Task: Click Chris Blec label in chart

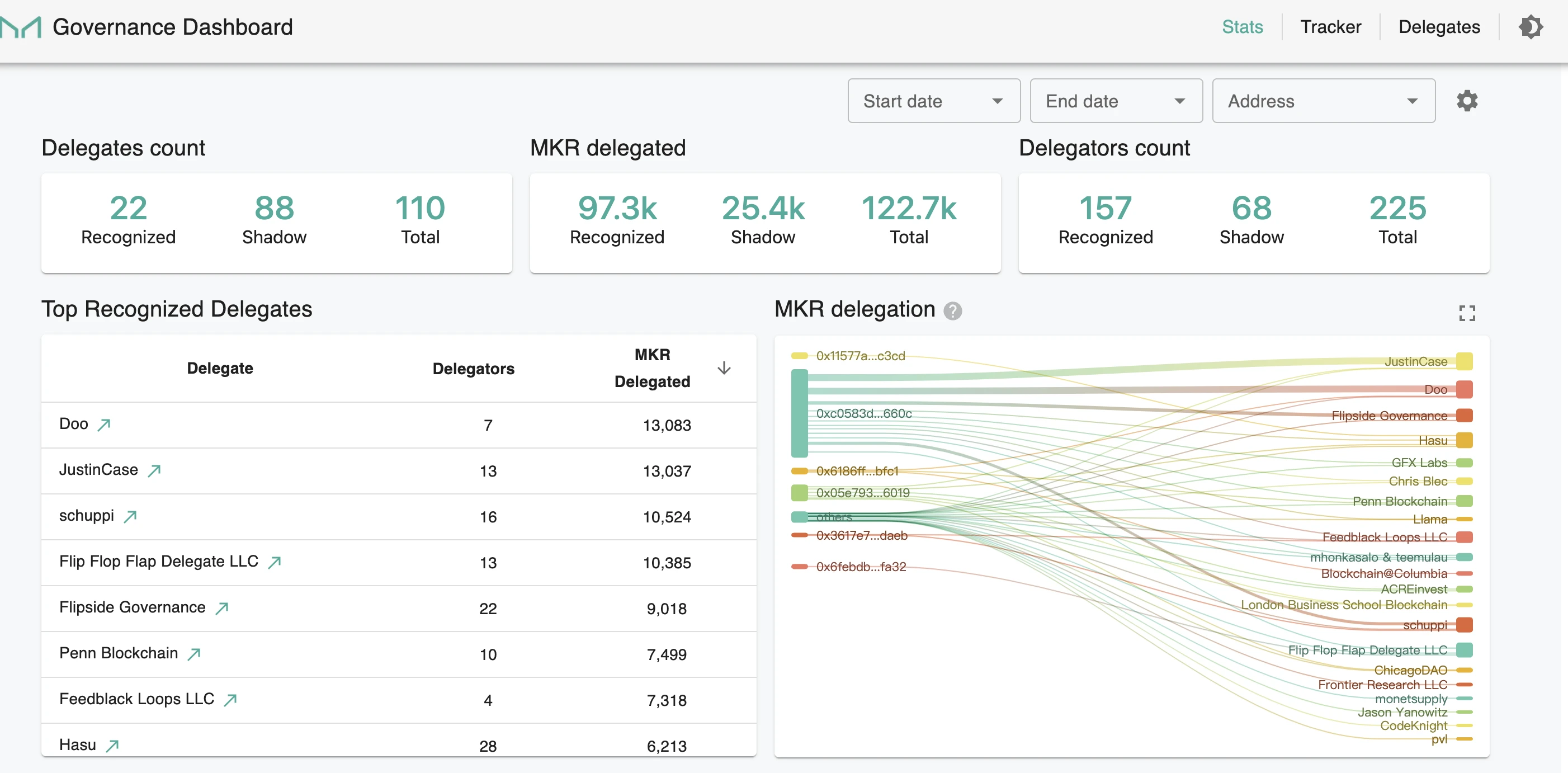Action: [x=1418, y=482]
